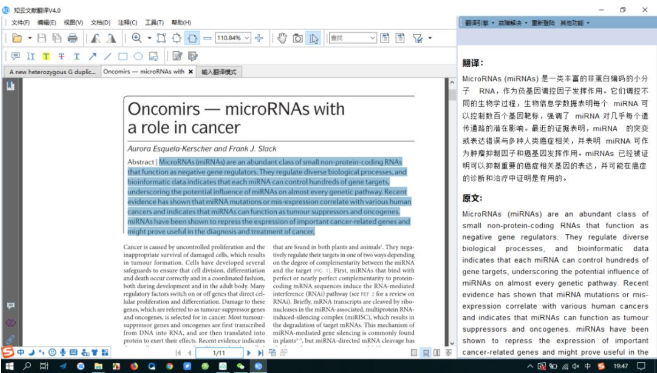Select the stamp image annotation tool
This screenshot has width=657, height=373.
(154, 56)
